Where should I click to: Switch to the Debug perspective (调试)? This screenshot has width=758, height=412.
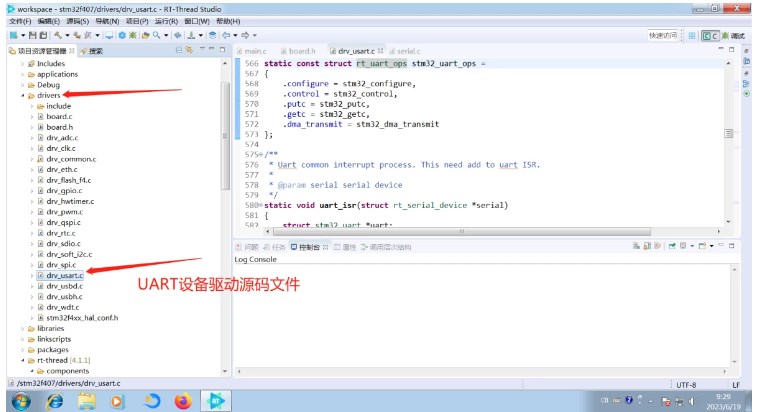point(733,36)
